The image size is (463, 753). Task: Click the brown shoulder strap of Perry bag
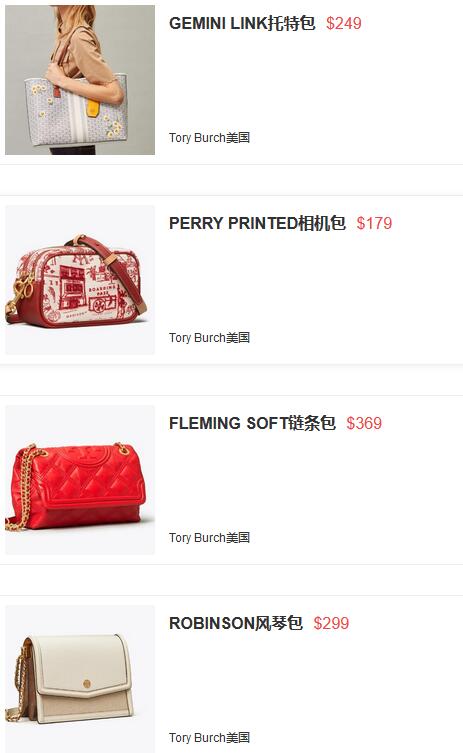120,269
